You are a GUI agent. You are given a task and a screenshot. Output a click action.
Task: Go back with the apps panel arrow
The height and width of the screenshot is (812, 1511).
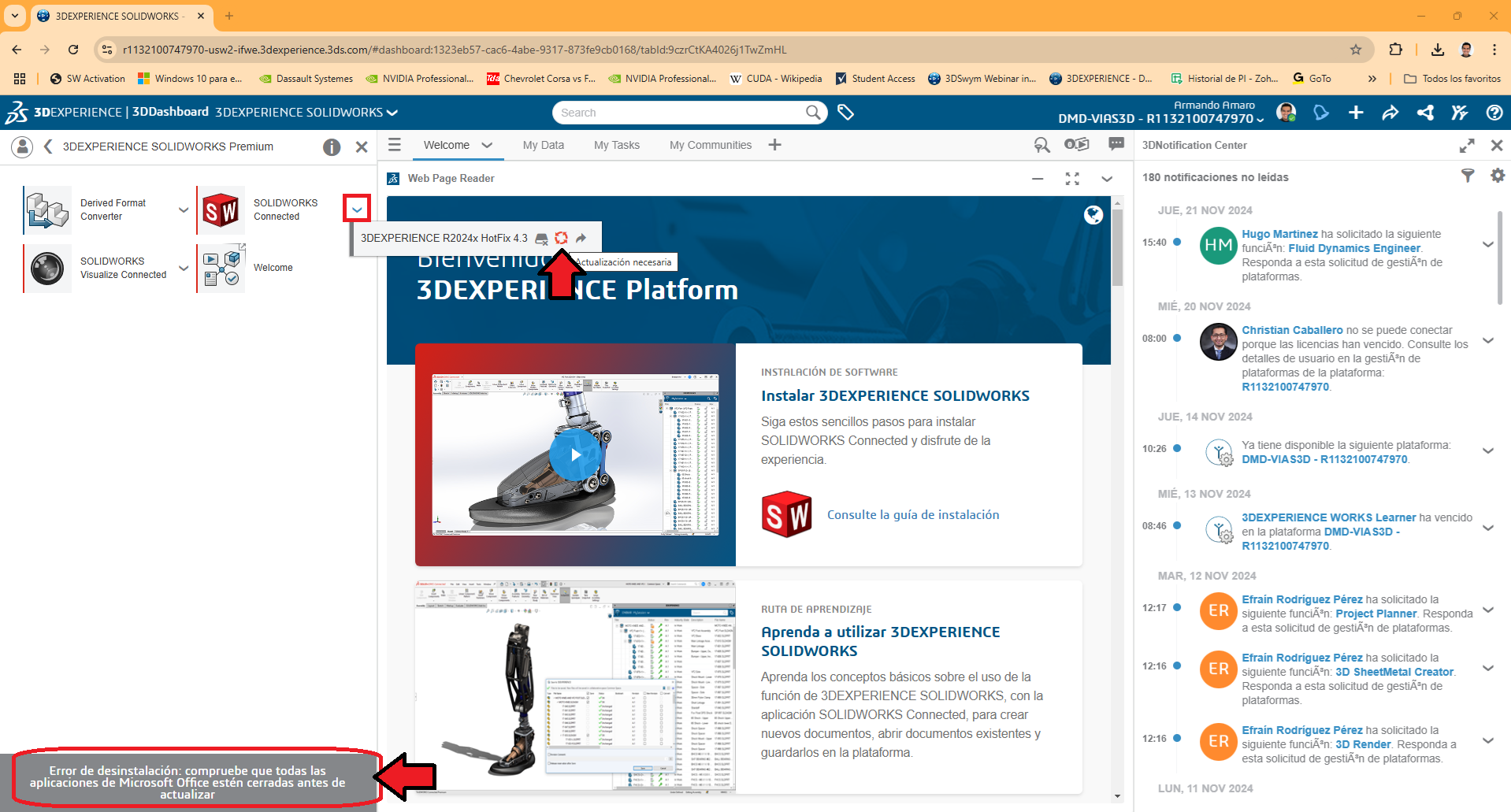[x=48, y=146]
